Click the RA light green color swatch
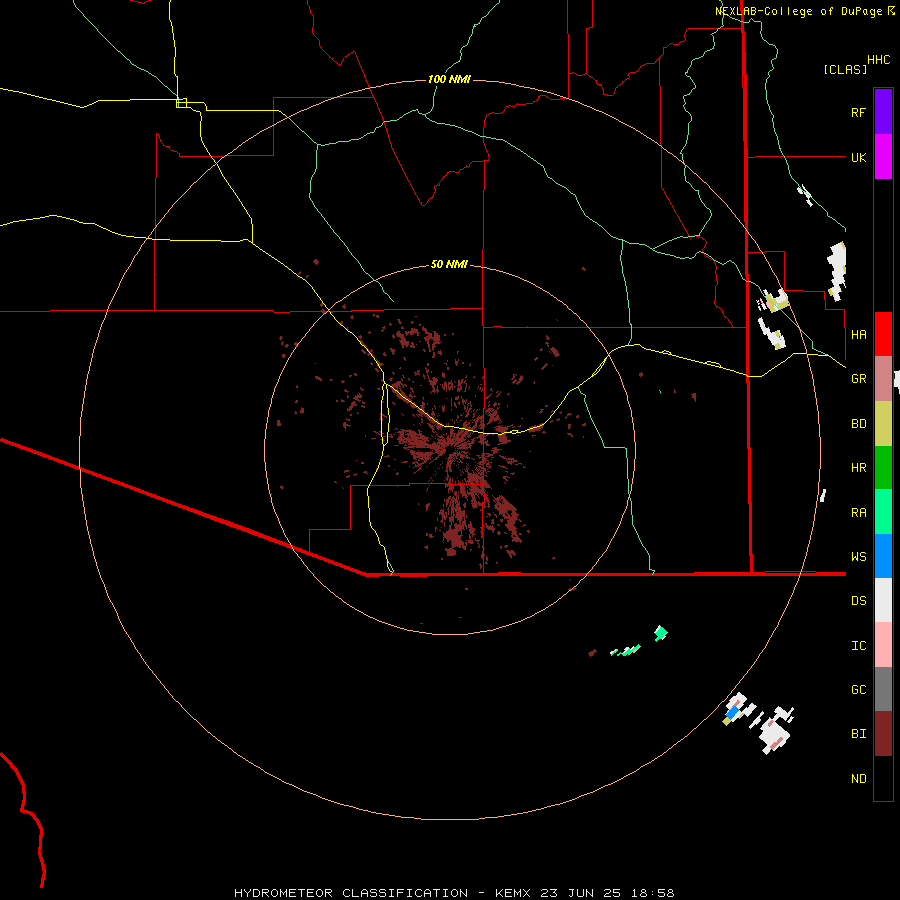Image resolution: width=900 pixels, height=900 pixels. [x=883, y=512]
